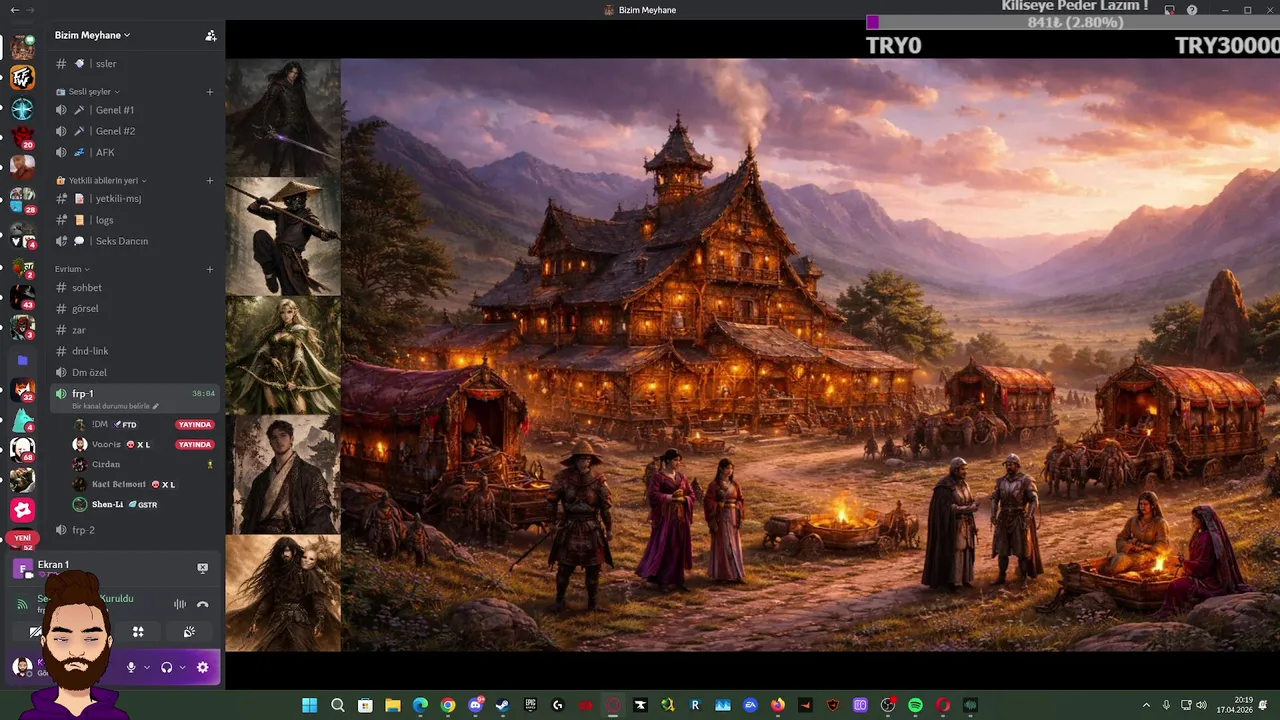
Task: Select the blonde elf archer character portrait
Action: (283, 355)
